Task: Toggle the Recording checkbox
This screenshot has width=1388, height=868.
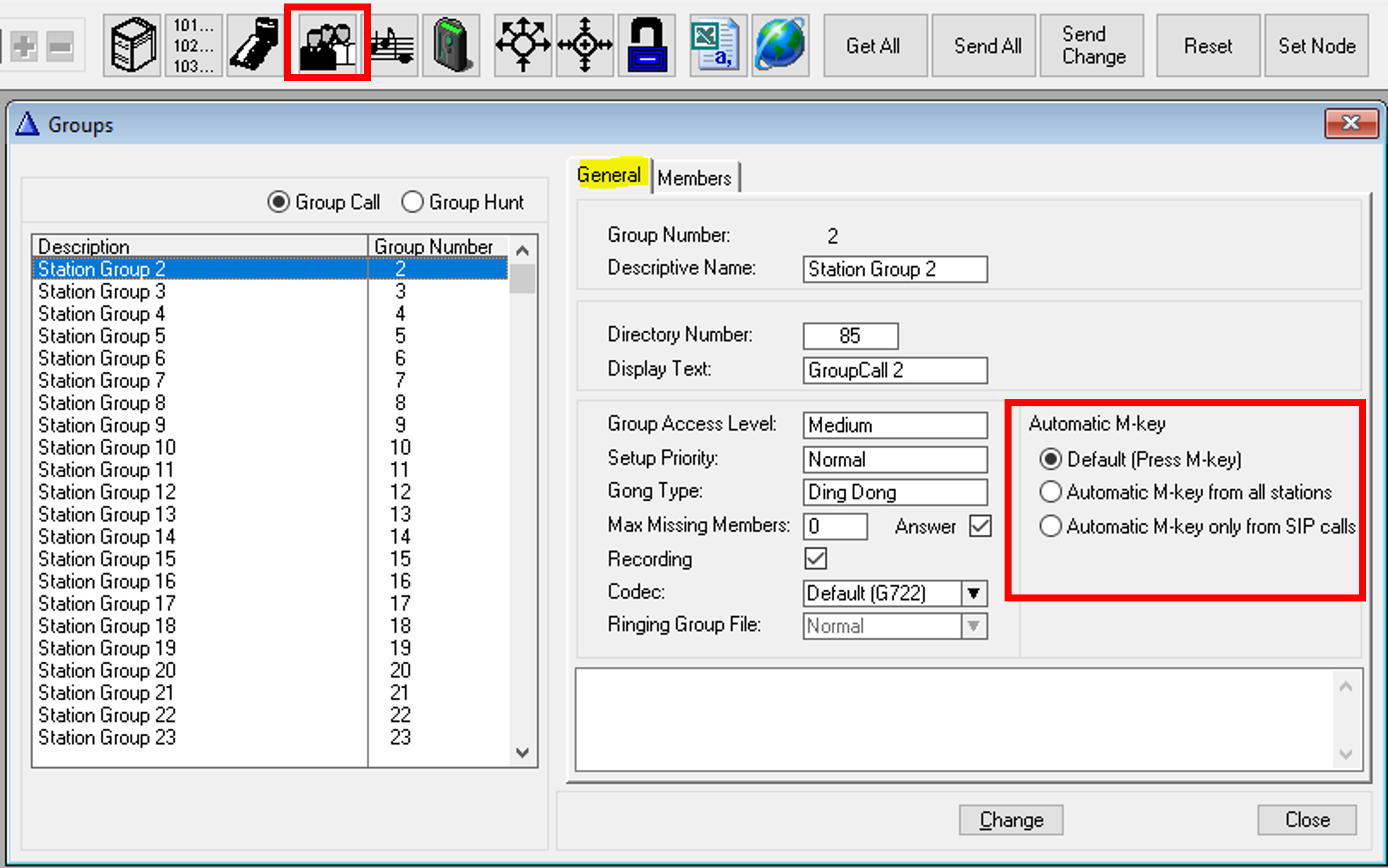Action: click(x=815, y=559)
